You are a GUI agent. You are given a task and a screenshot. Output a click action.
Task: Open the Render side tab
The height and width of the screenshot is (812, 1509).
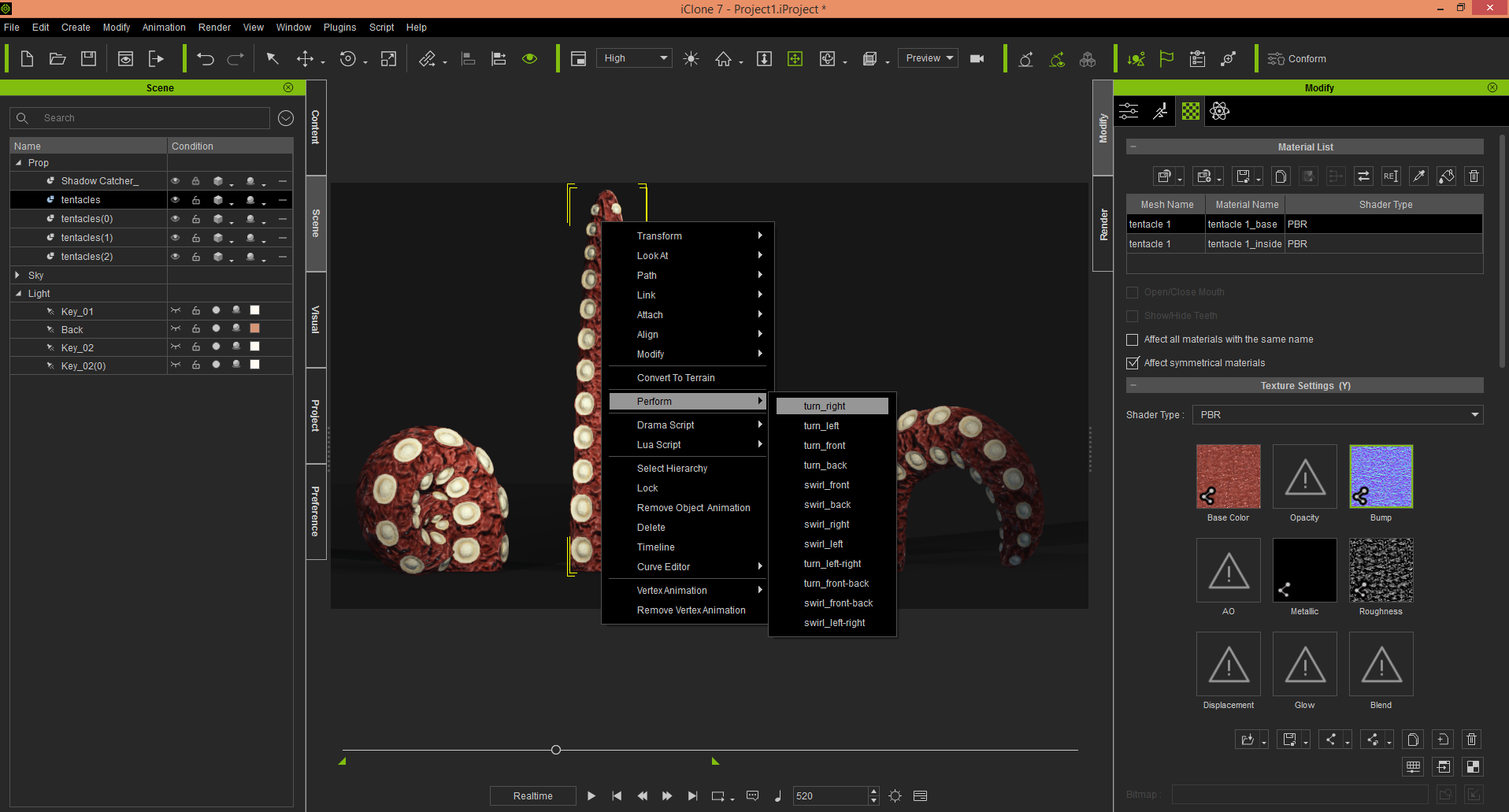(x=1103, y=224)
